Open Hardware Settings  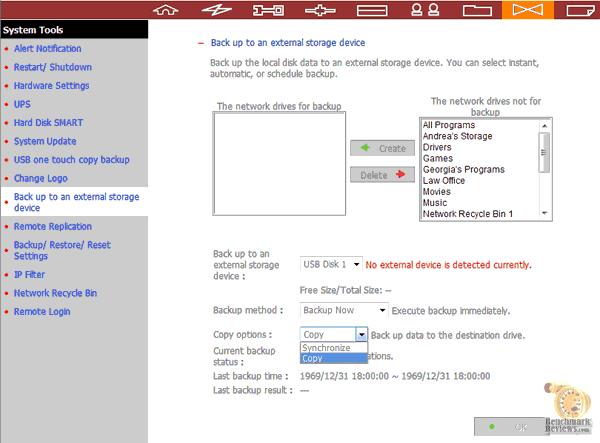click(x=52, y=86)
